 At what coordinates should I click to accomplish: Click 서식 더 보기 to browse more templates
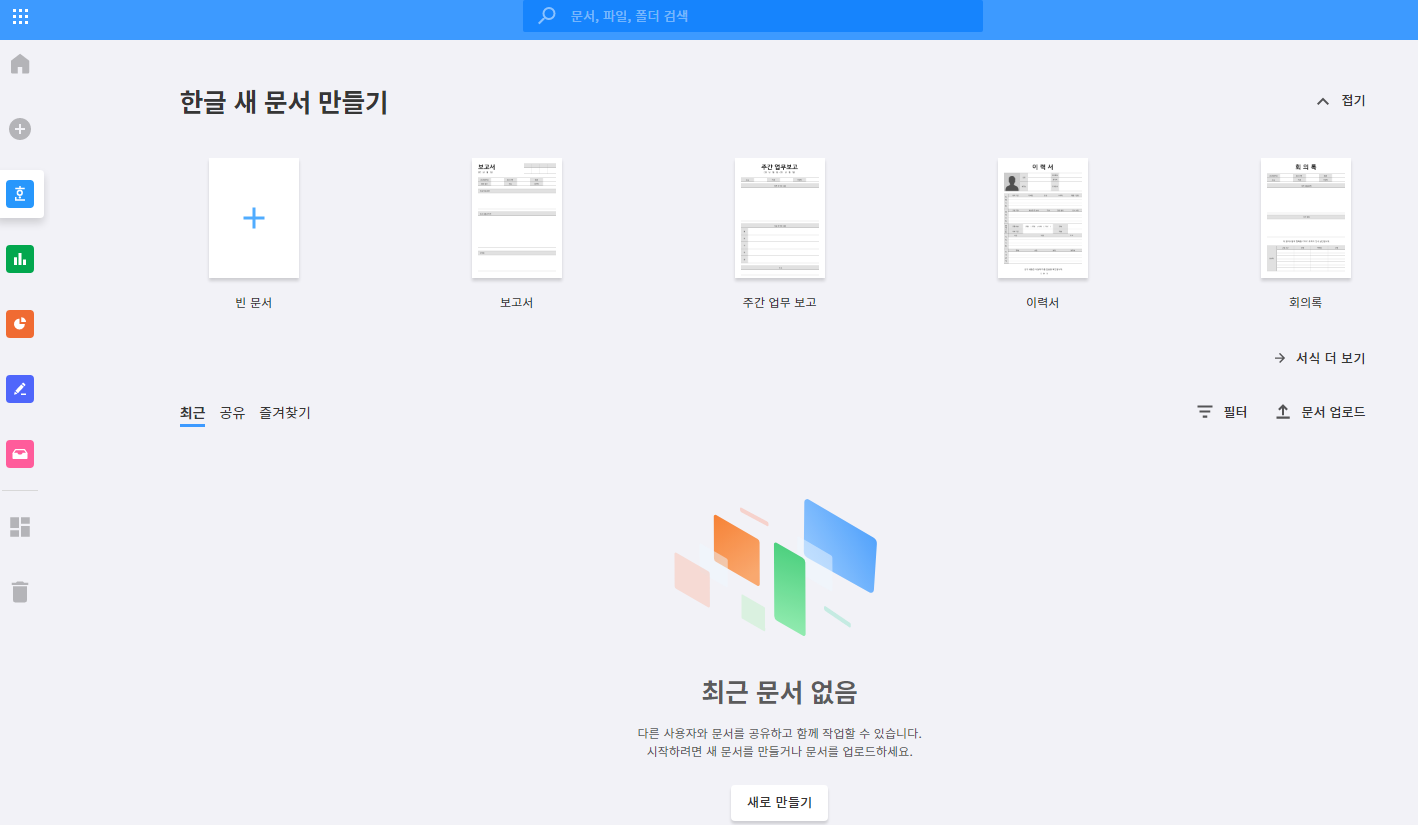coord(1322,357)
